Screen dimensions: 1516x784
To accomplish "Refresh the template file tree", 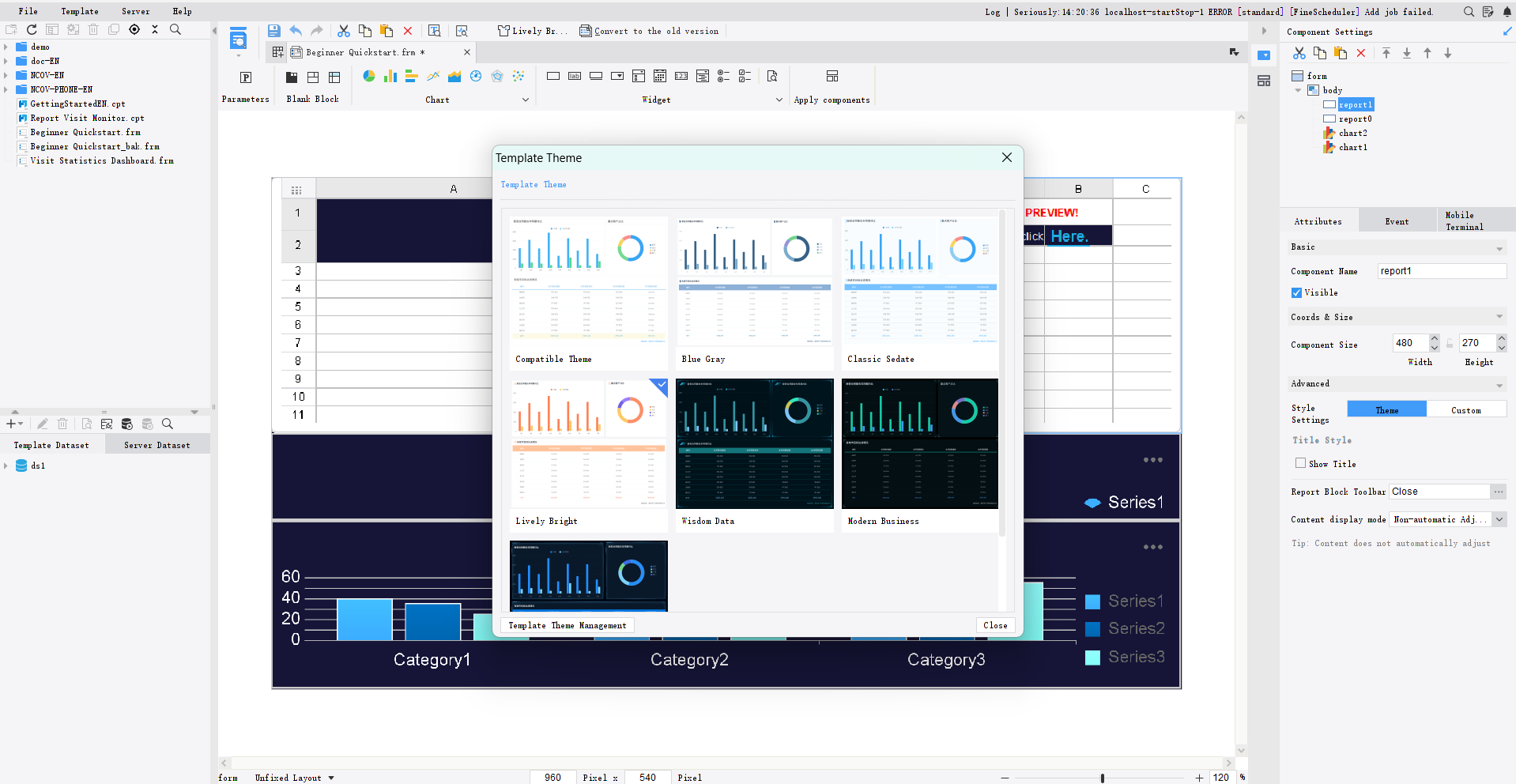I will pos(32,29).
